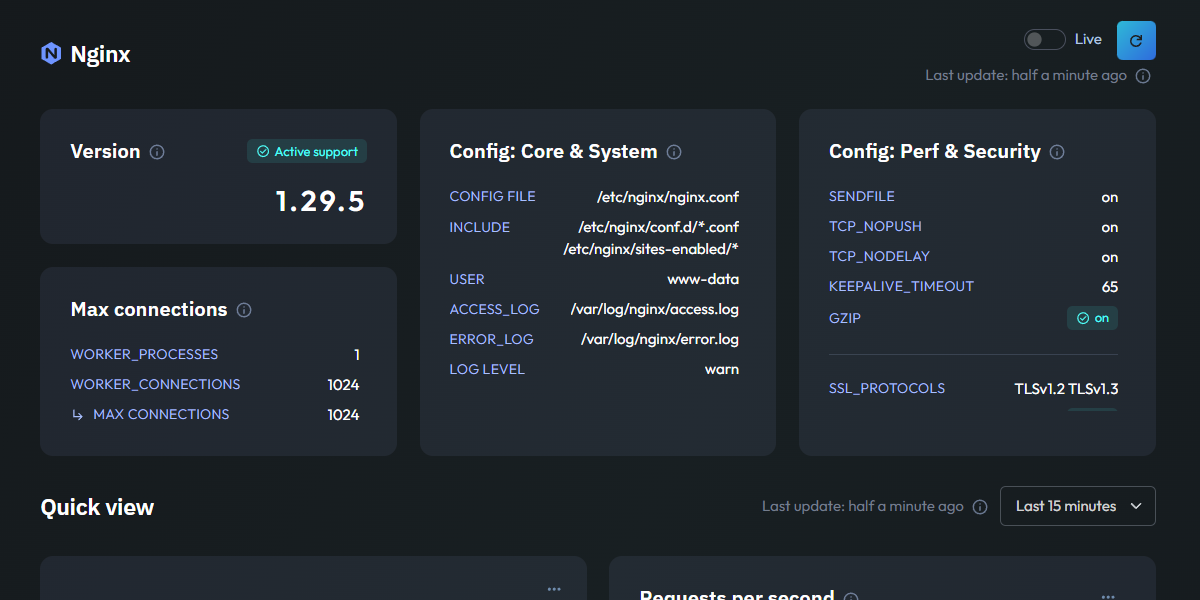
Task: Click the MAX CONNECTIONS label
Action: click(x=161, y=414)
